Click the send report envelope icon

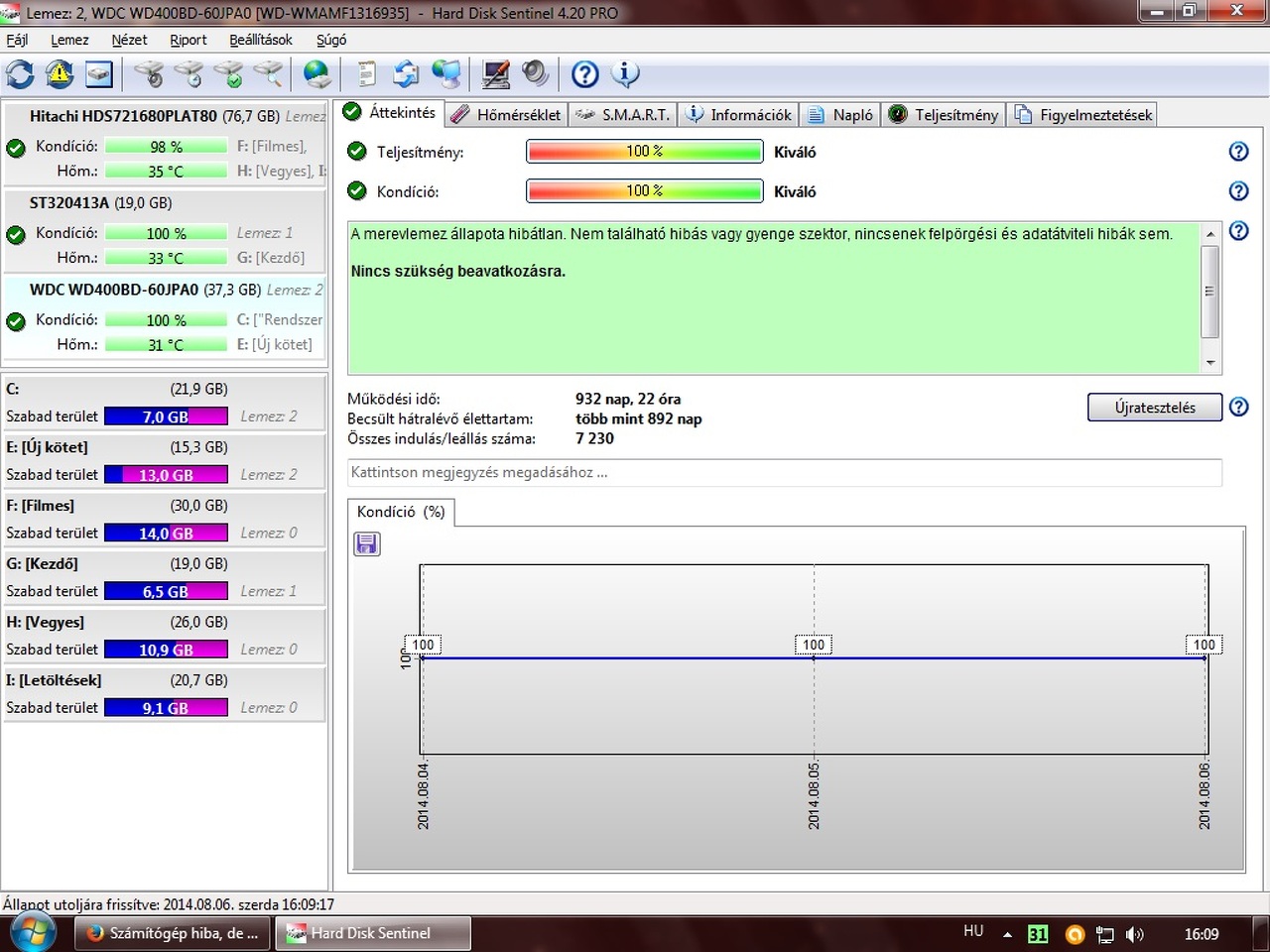pyautogui.click(x=406, y=74)
